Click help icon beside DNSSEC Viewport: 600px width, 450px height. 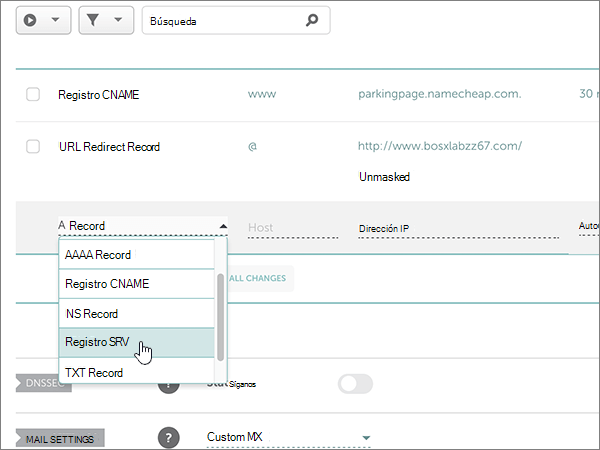point(168,385)
